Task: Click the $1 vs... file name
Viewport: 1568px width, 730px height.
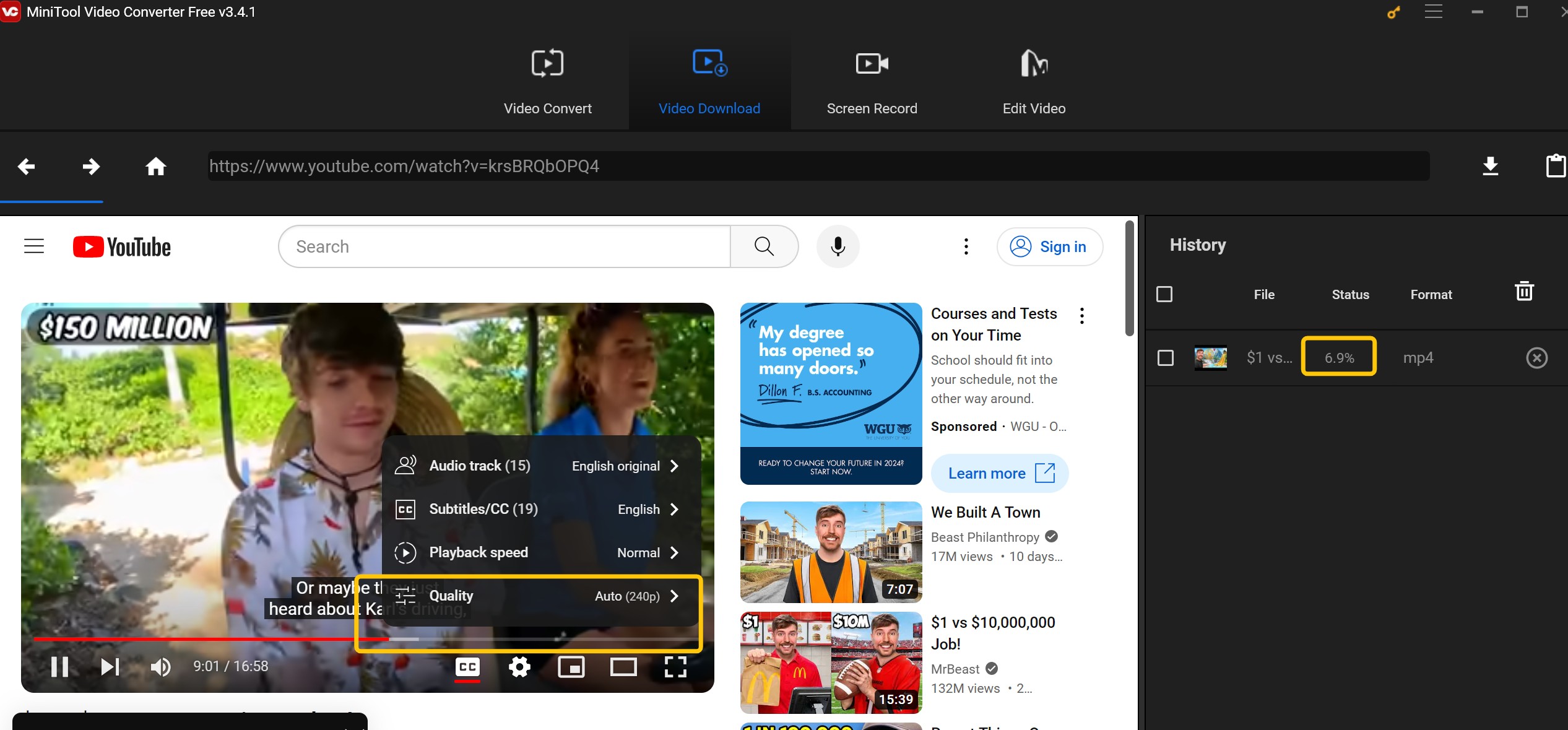Action: (x=1269, y=358)
